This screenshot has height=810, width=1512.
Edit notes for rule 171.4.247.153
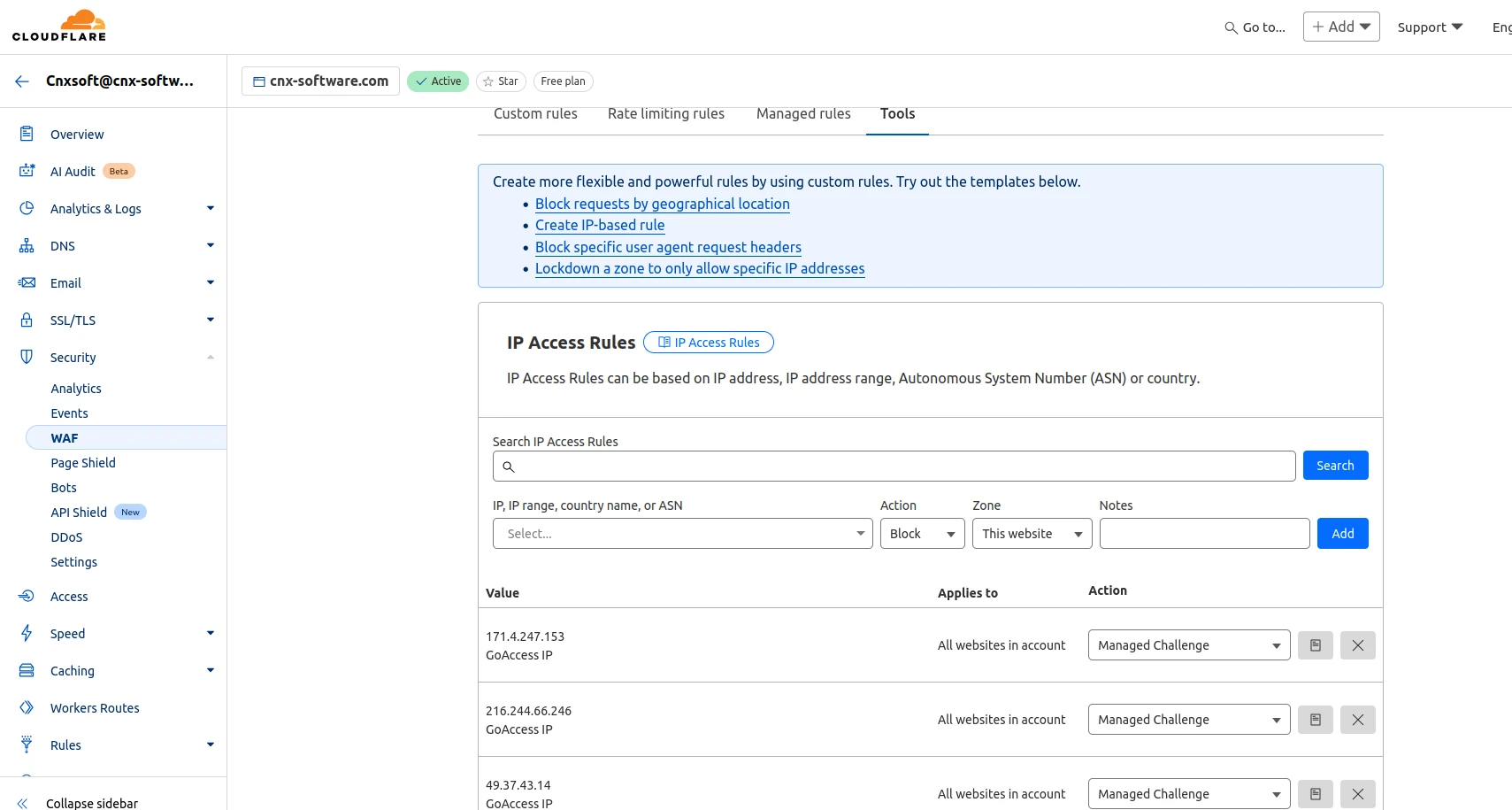(1316, 645)
